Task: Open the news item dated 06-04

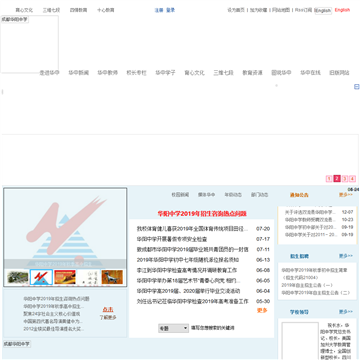Action: [x=188, y=291]
